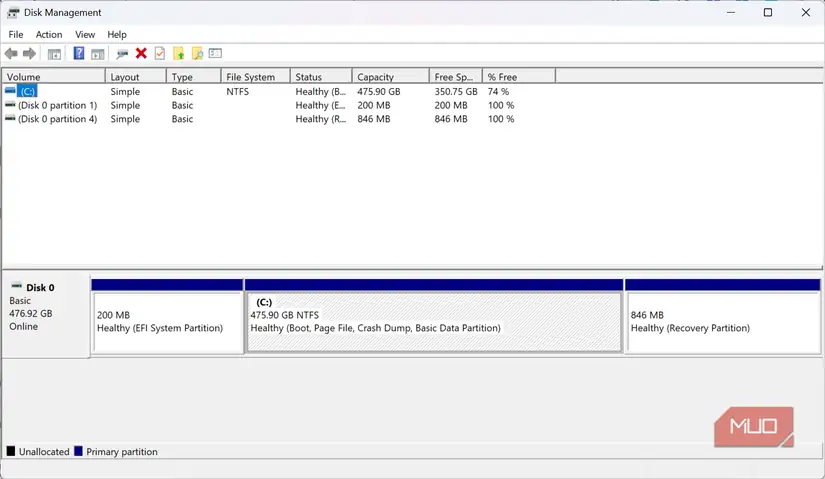Click the Primary partition legend label
Image resolution: width=825 pixels, height=479 pixels.
[122, 452]
